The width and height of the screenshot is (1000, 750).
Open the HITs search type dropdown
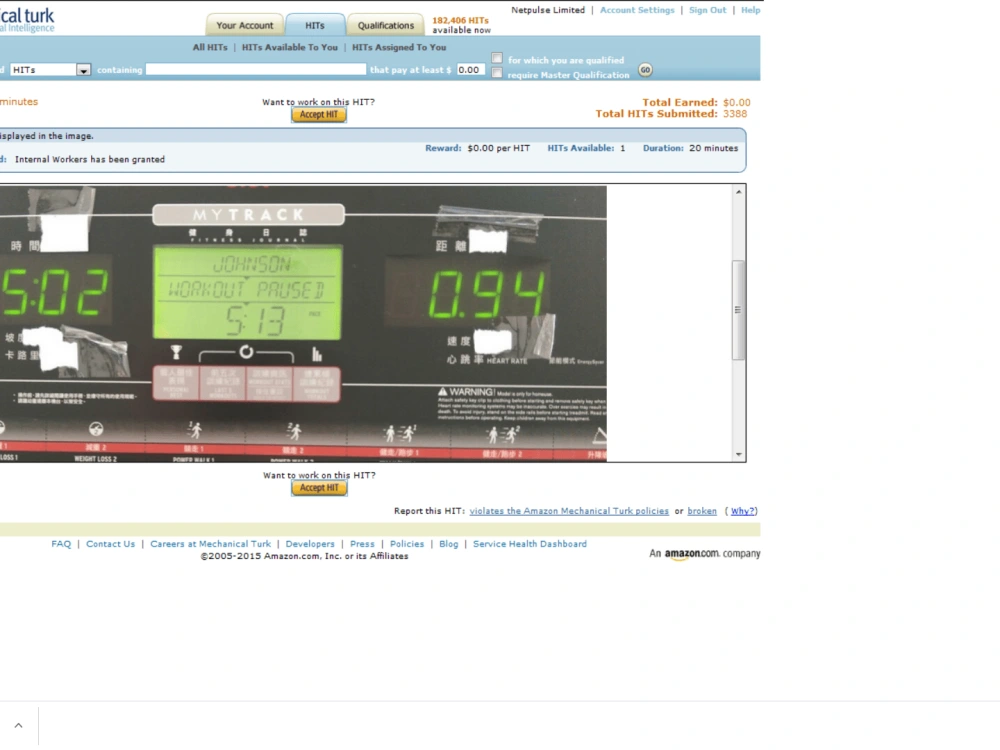tap(50, 70)
